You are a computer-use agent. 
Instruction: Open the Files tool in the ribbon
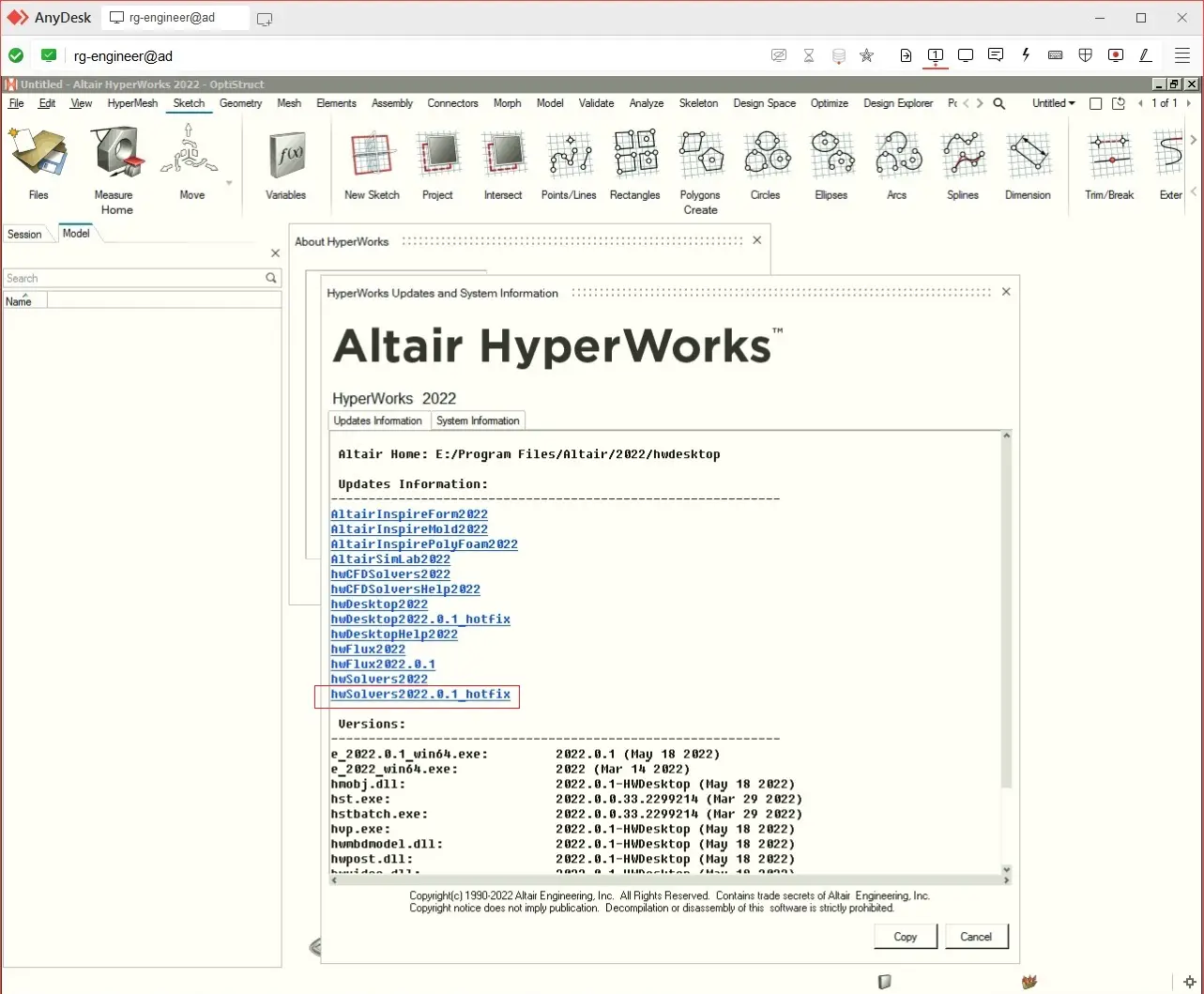[38, 163]
